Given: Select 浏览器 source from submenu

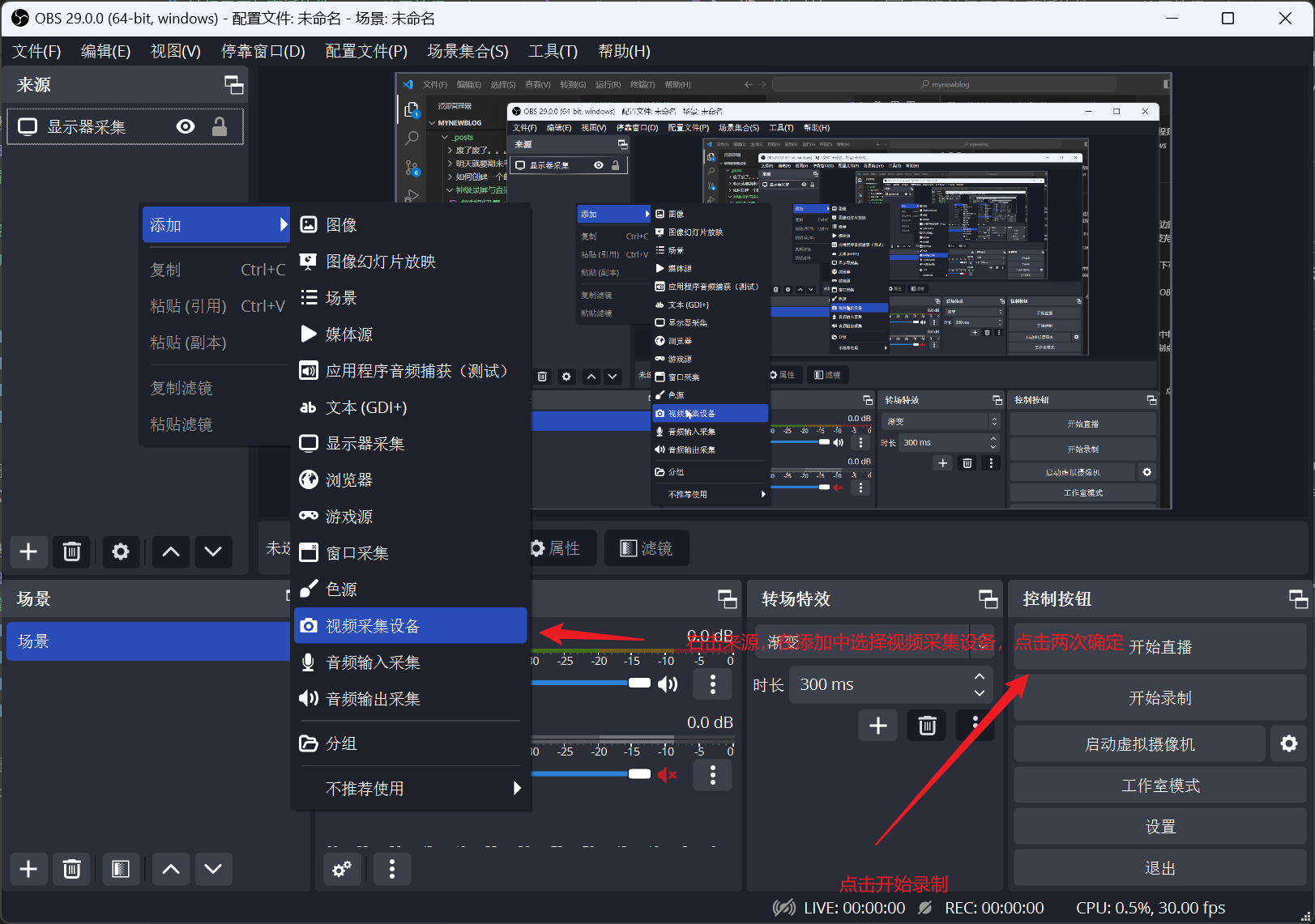Looking at the screenshot, I should pos(410,480).
